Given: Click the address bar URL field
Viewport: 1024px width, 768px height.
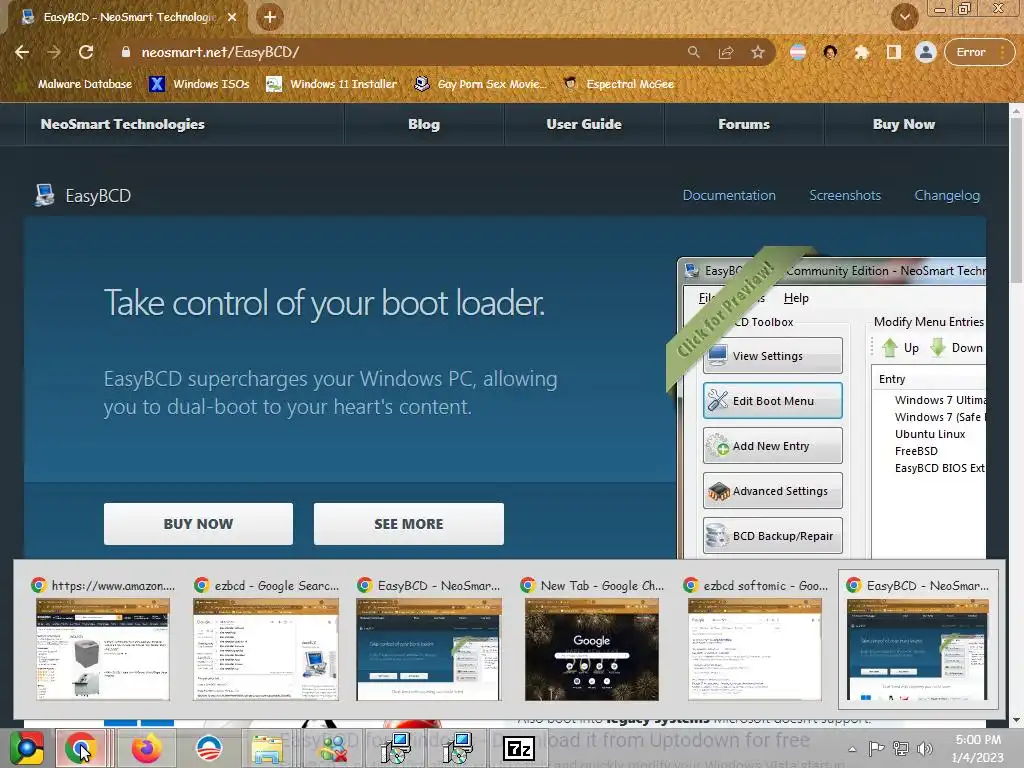Looking at the screenshot, I should pyautogui.click(x=405, y=52).
